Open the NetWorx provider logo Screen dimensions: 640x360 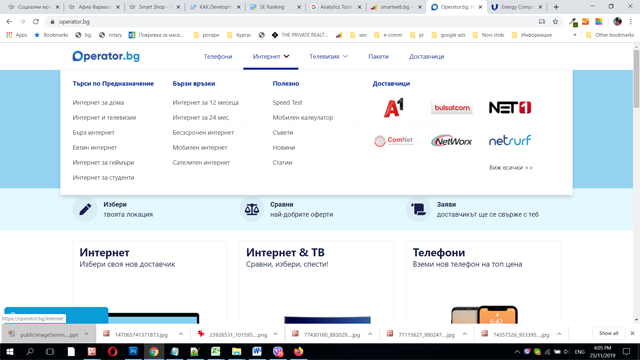click(451, 141)
